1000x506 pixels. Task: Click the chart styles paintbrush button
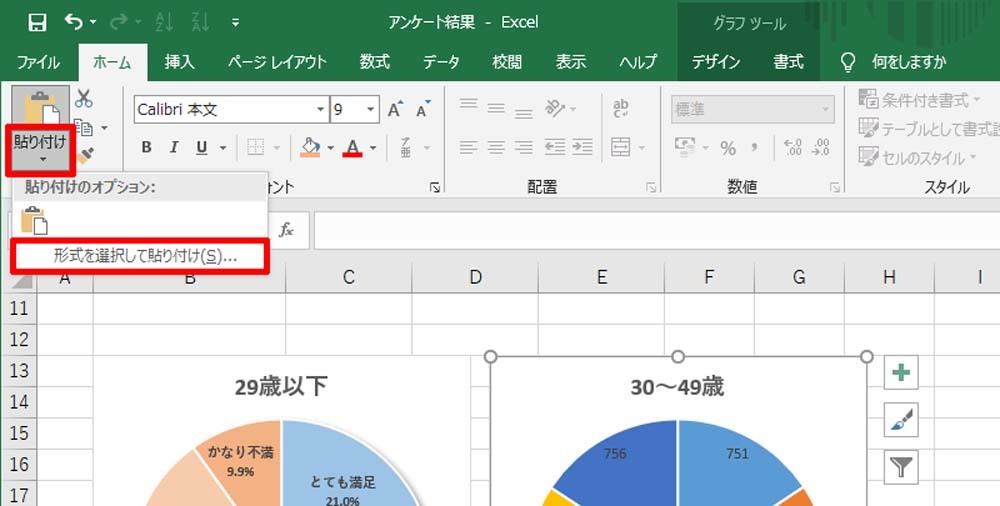tap(901, 420)
